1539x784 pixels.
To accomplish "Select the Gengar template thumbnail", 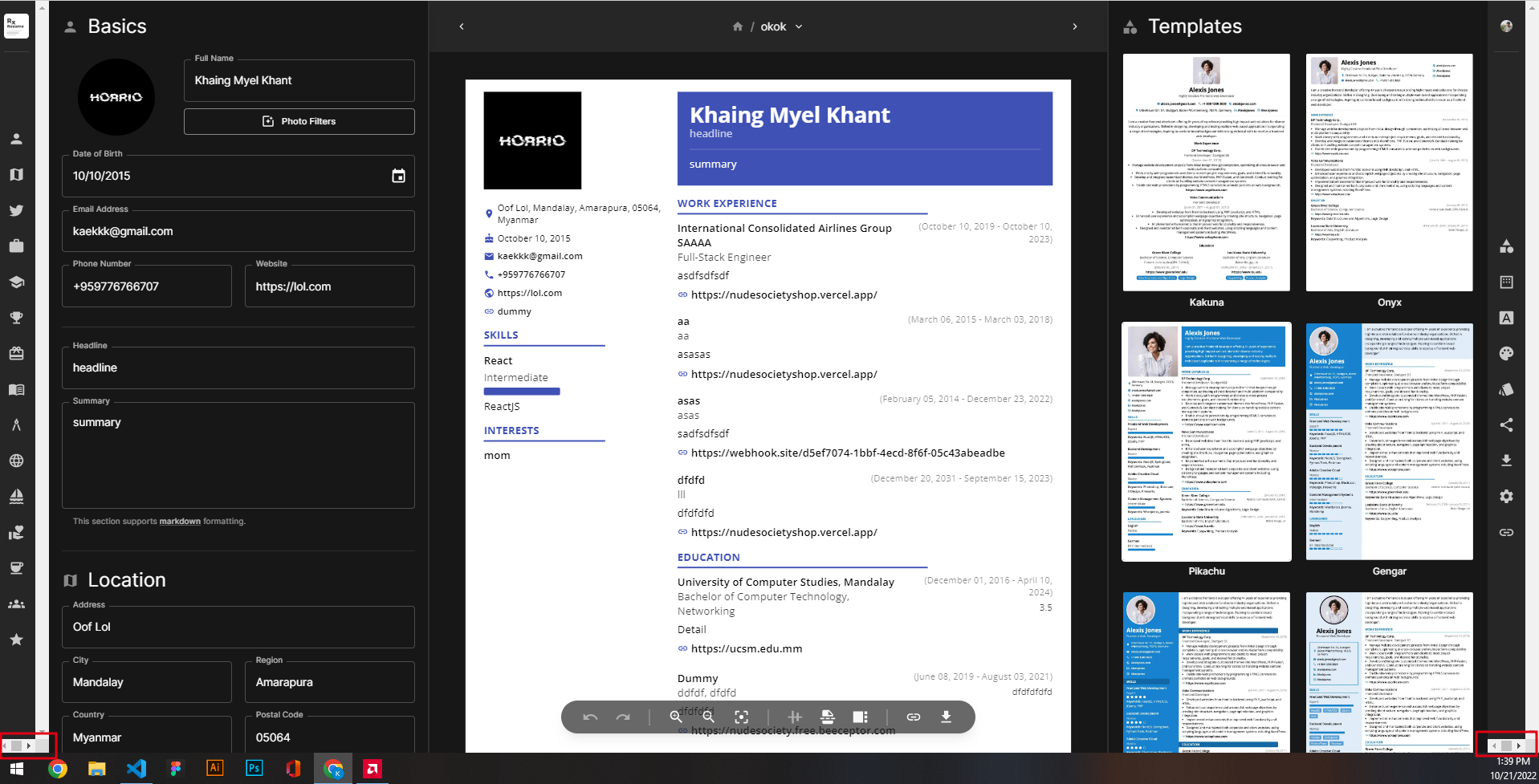I will tap(1390, 441).
